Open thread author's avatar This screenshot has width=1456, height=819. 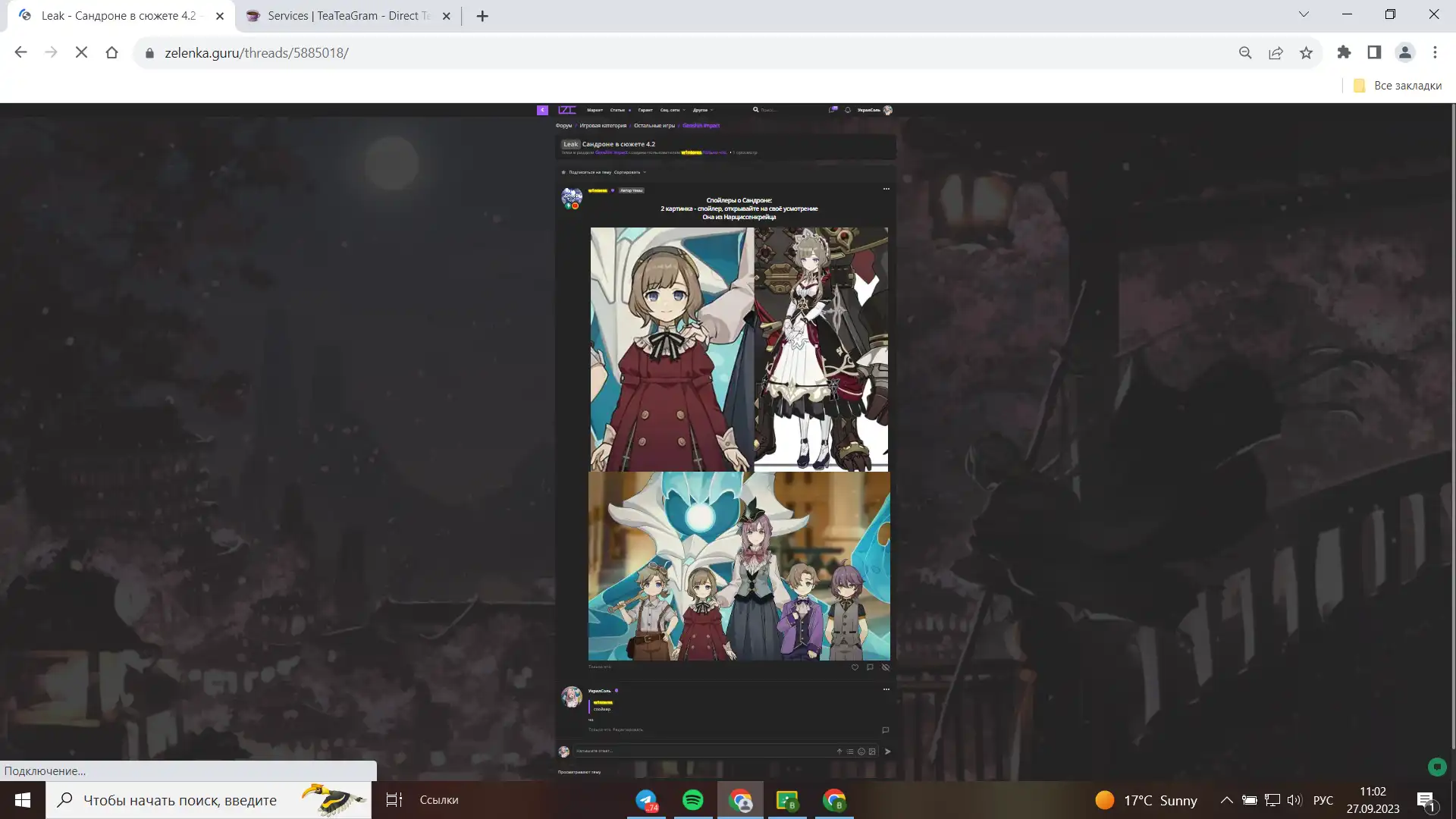(x=572, y=198)
